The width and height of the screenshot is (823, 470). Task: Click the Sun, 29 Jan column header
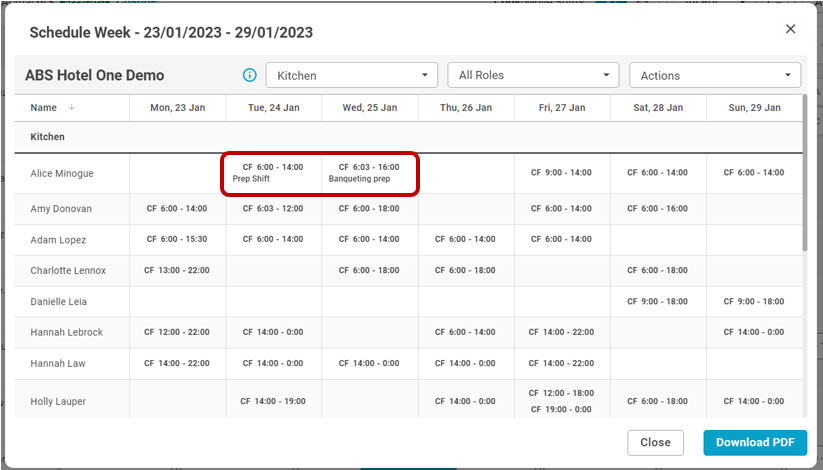coord(754,108)
